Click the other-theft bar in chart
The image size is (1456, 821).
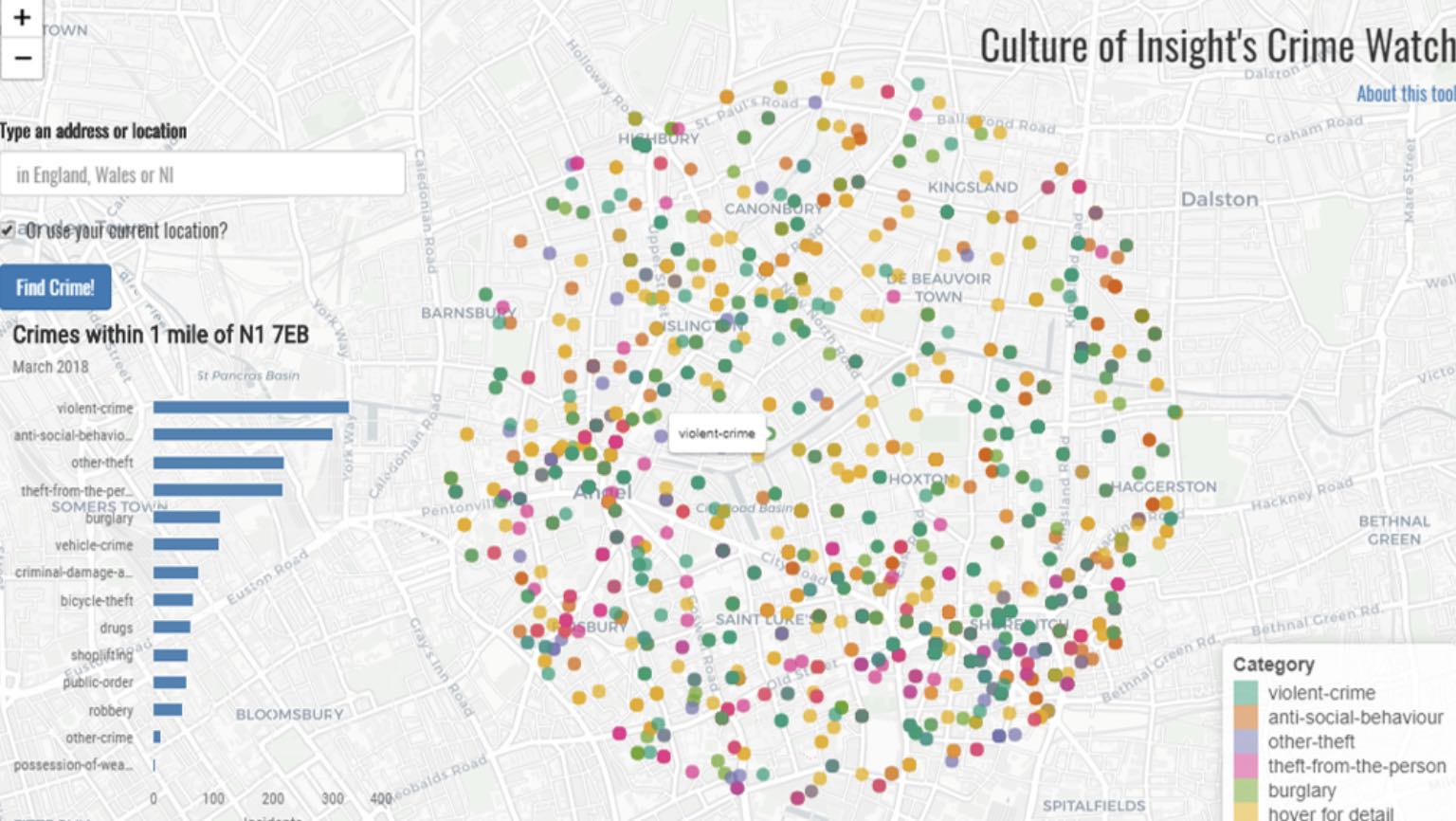pos(218,463)
